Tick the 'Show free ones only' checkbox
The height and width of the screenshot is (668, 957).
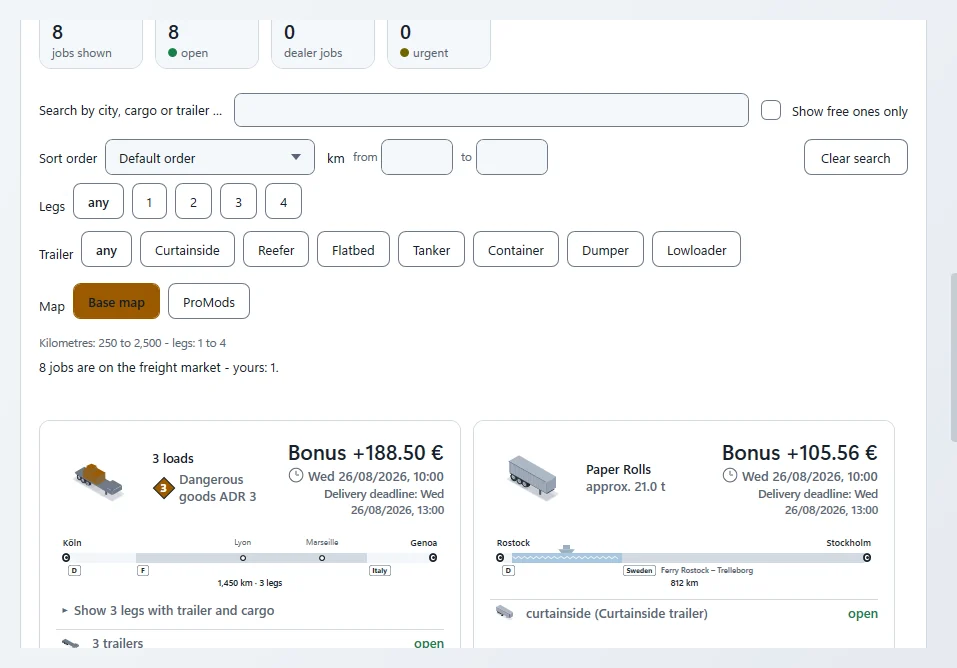771,111
